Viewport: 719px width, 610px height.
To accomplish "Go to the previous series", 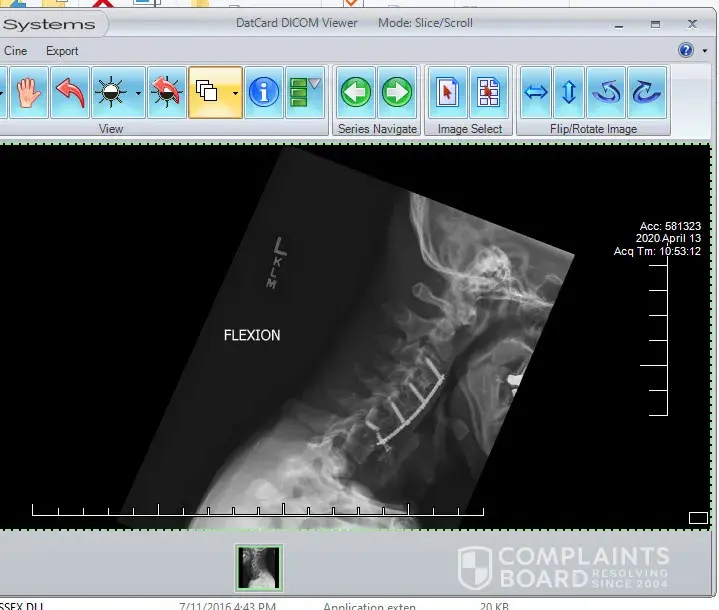I will [x=355, y=93].
